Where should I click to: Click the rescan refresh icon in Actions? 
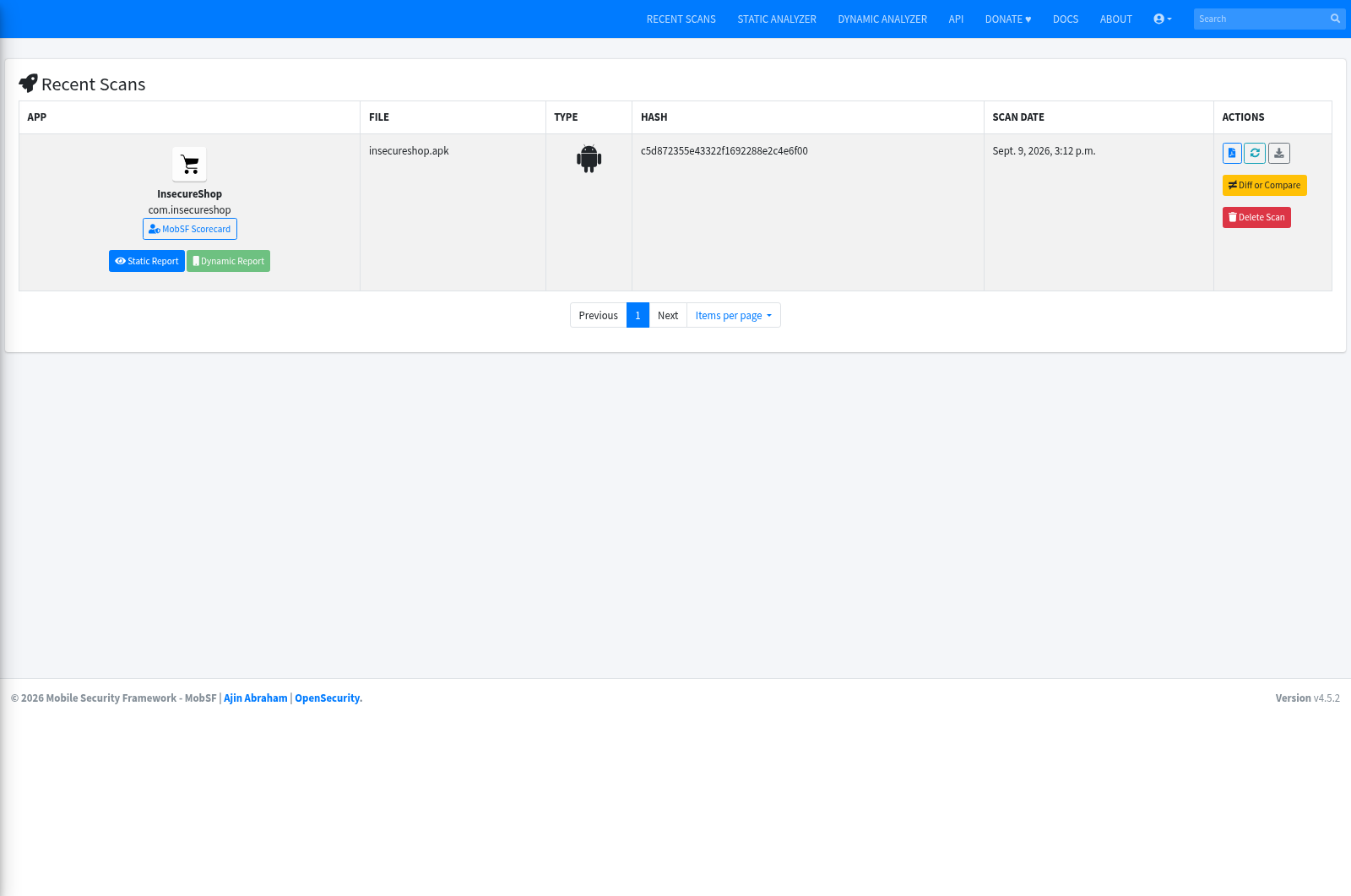coord(1255,153)
